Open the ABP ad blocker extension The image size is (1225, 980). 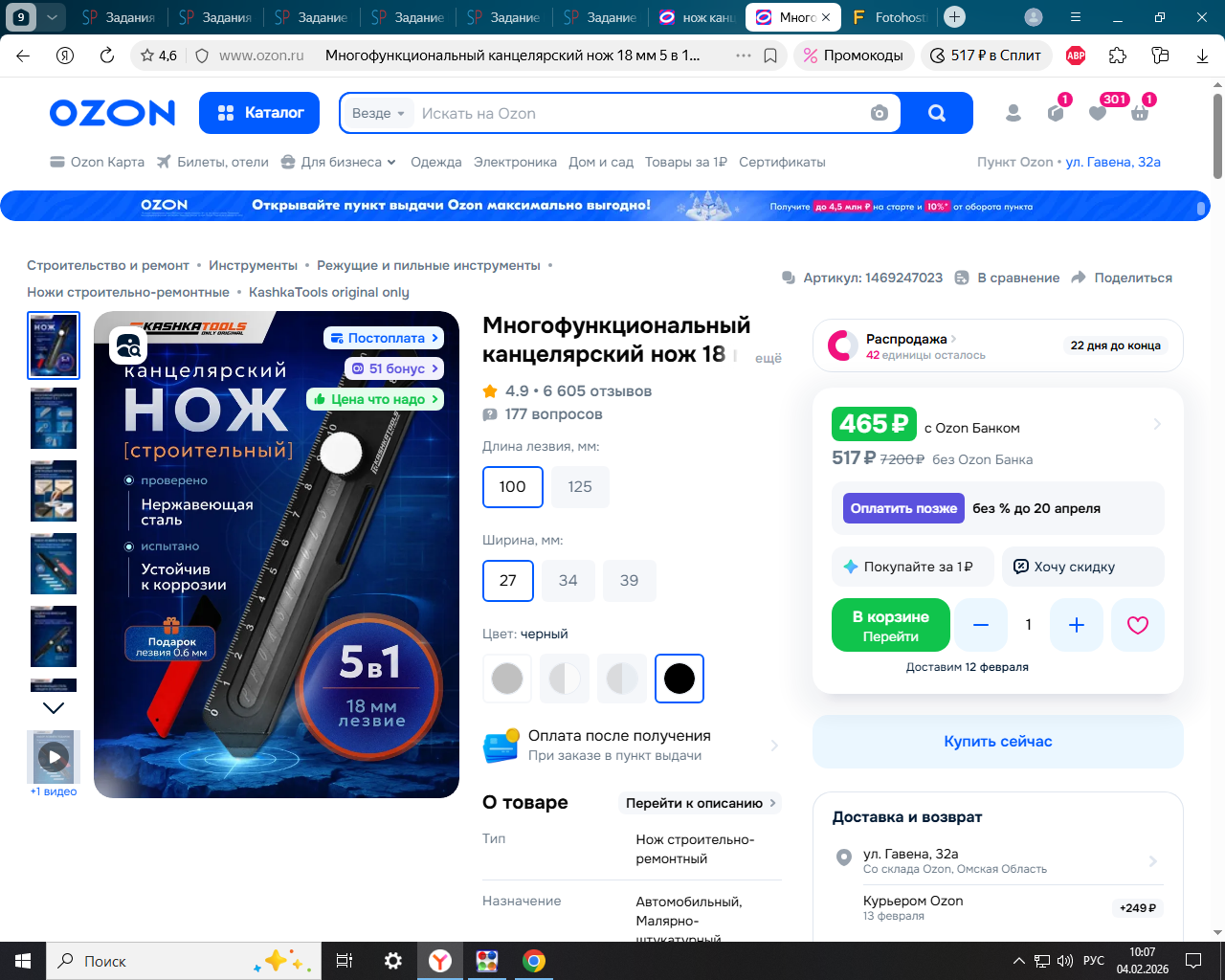pos(1076,56)
